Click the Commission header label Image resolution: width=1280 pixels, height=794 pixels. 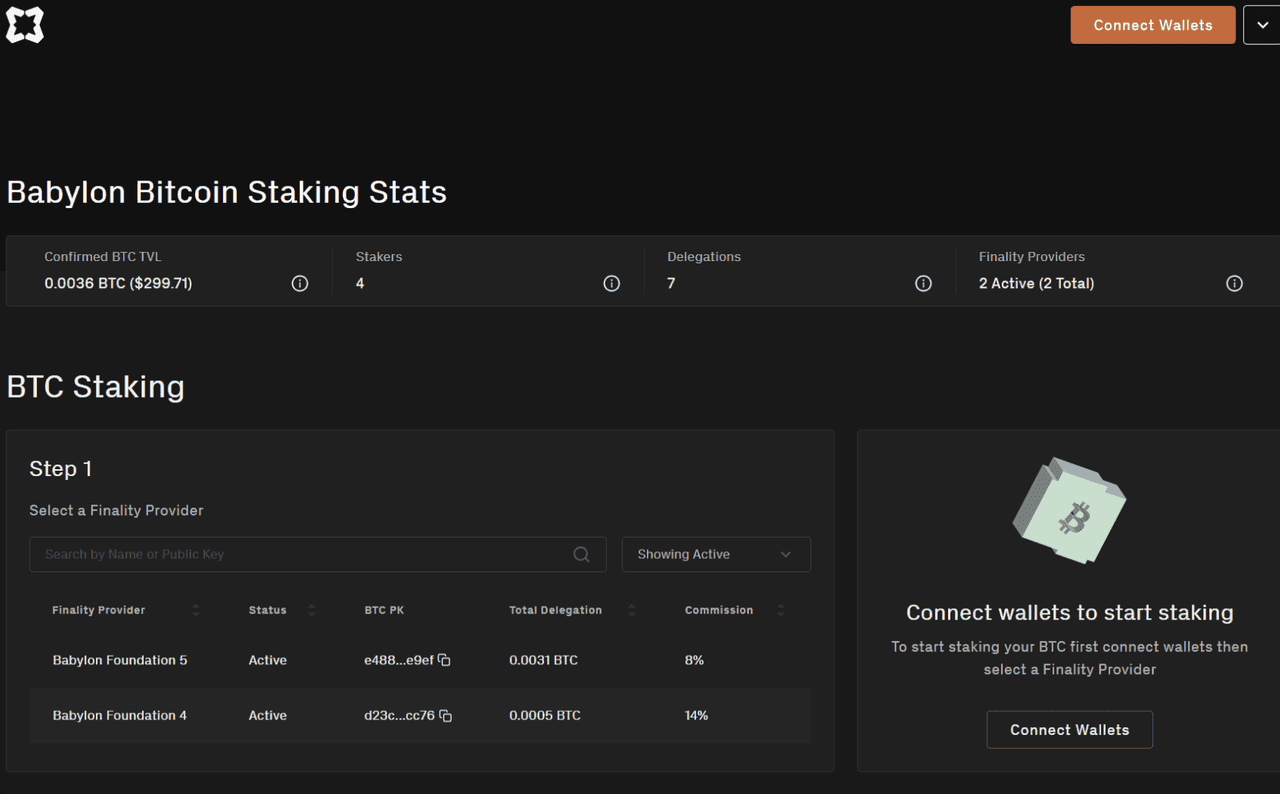tap(719, 610)
